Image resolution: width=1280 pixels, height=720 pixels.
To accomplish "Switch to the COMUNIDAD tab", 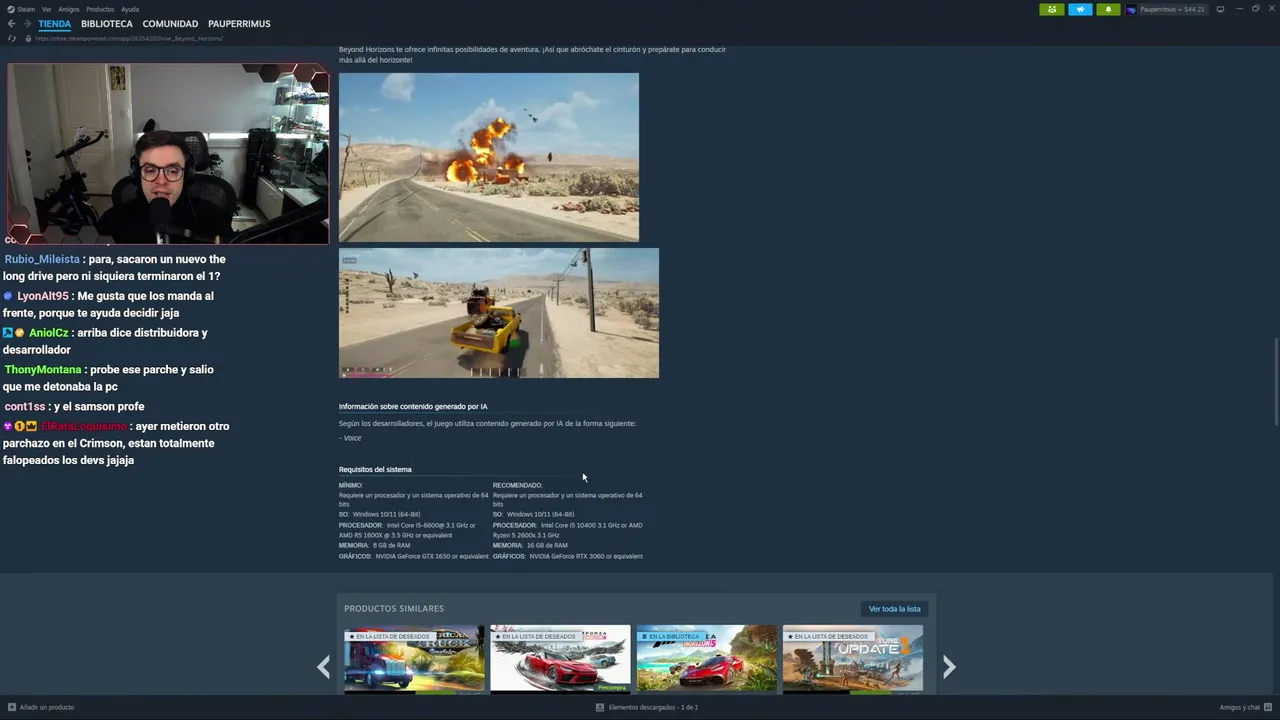I will pyautogui.click(x=170, y=24).
